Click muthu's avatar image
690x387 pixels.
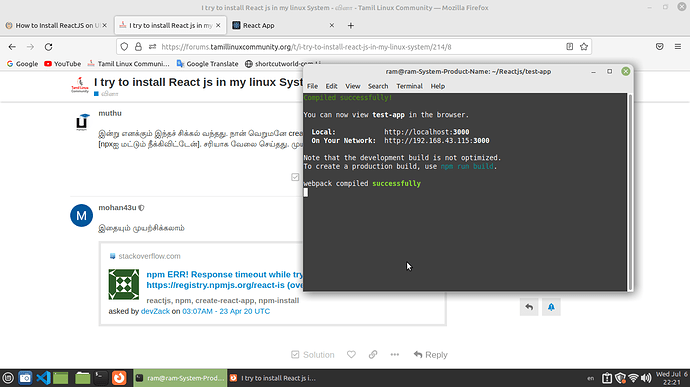(x=81, y=122)
